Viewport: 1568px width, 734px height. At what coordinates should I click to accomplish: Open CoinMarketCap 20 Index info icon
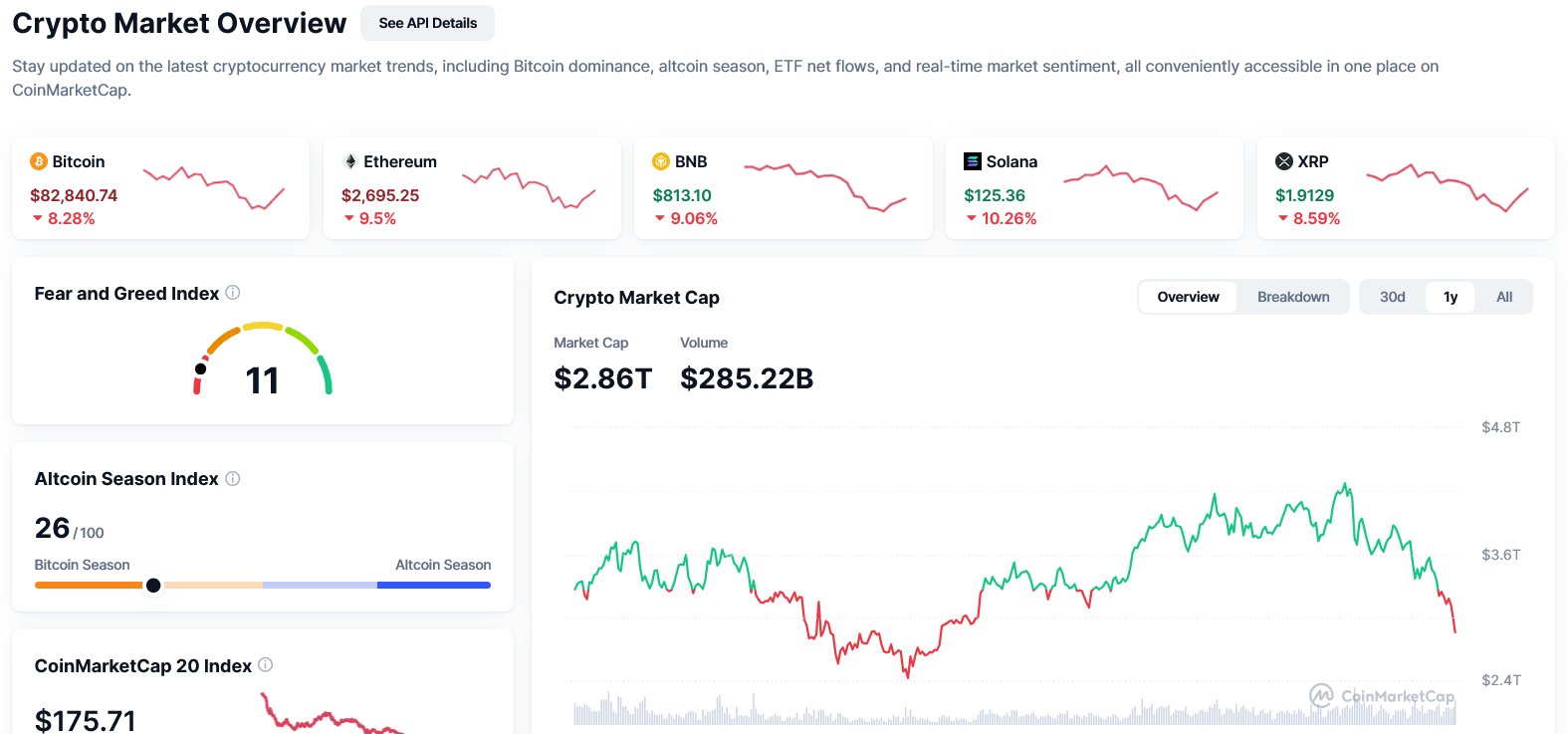266,665
